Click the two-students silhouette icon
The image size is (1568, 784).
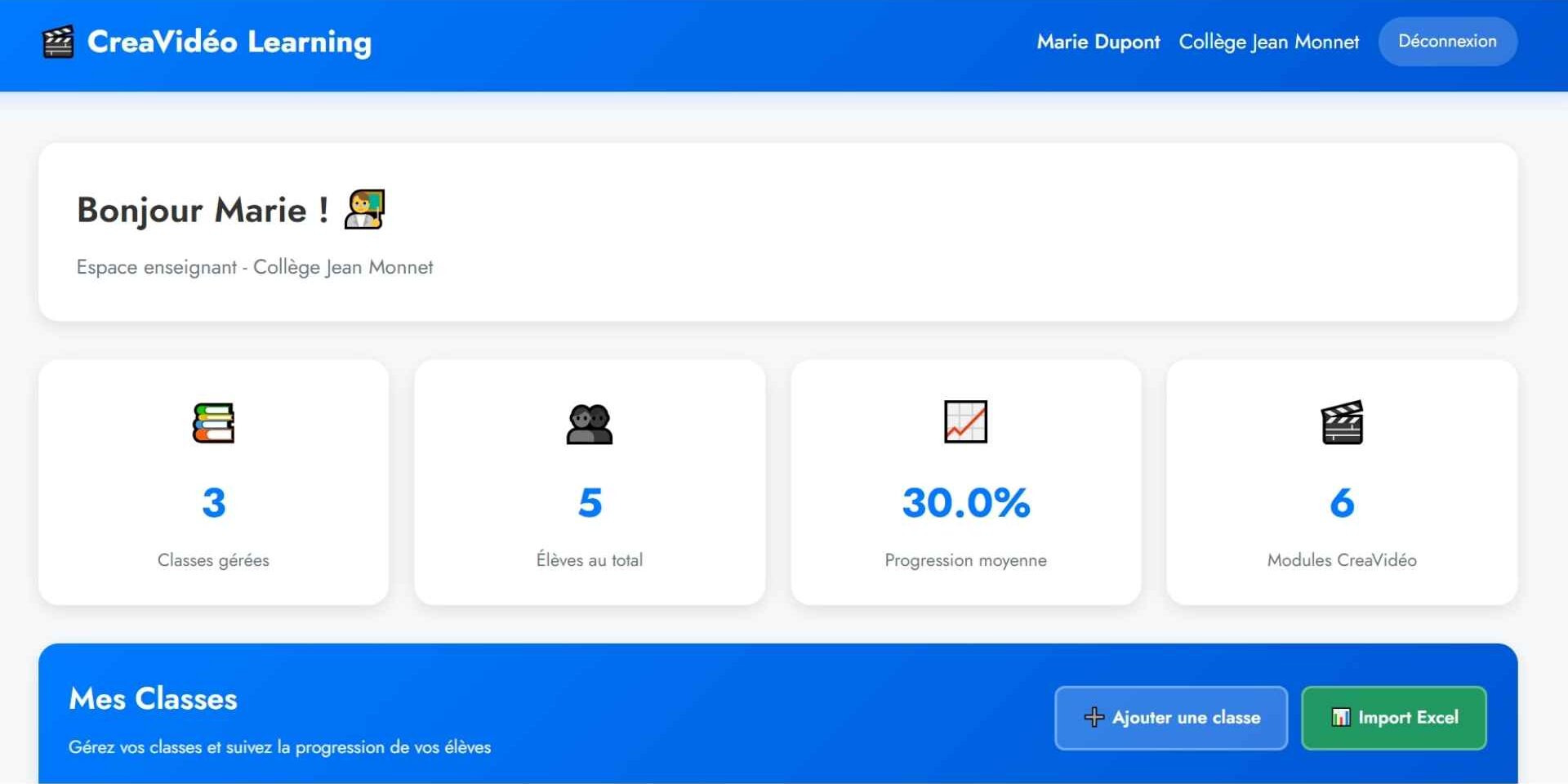[590, 424]
